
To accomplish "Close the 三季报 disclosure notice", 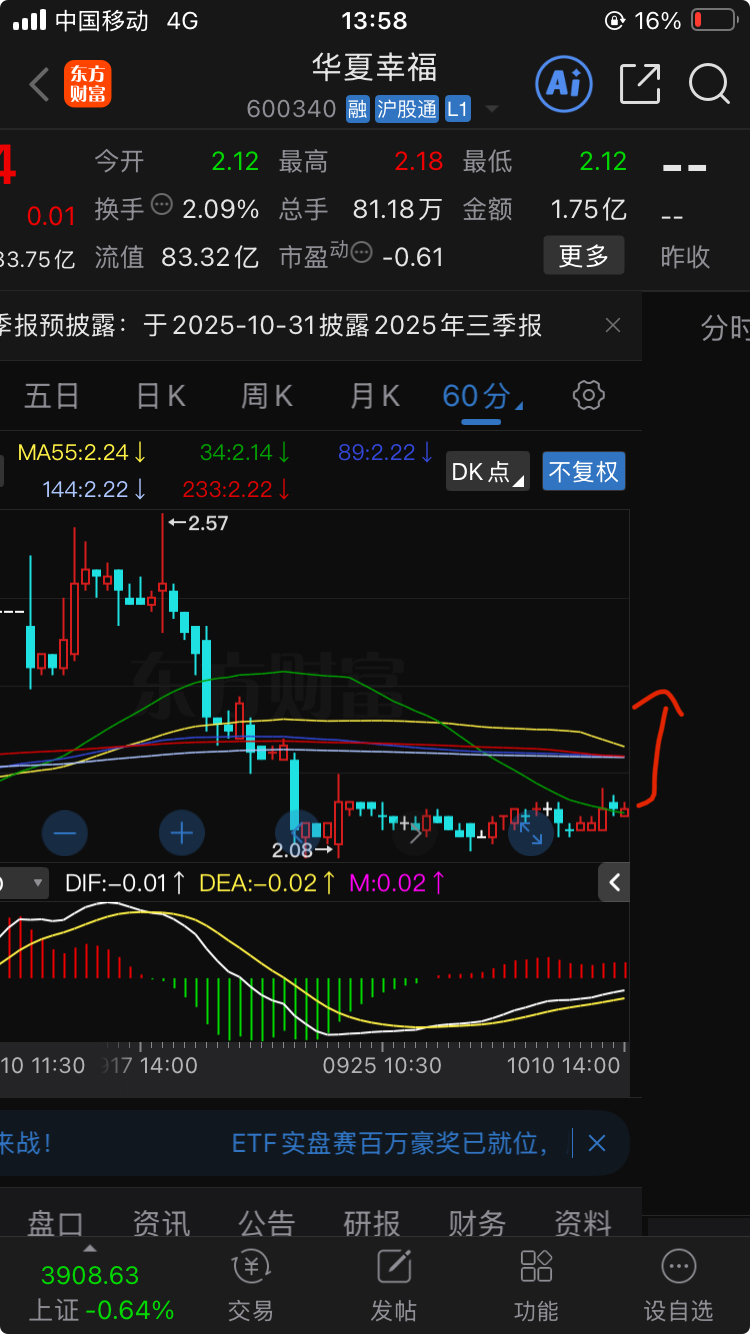I will tap(613, 325).
